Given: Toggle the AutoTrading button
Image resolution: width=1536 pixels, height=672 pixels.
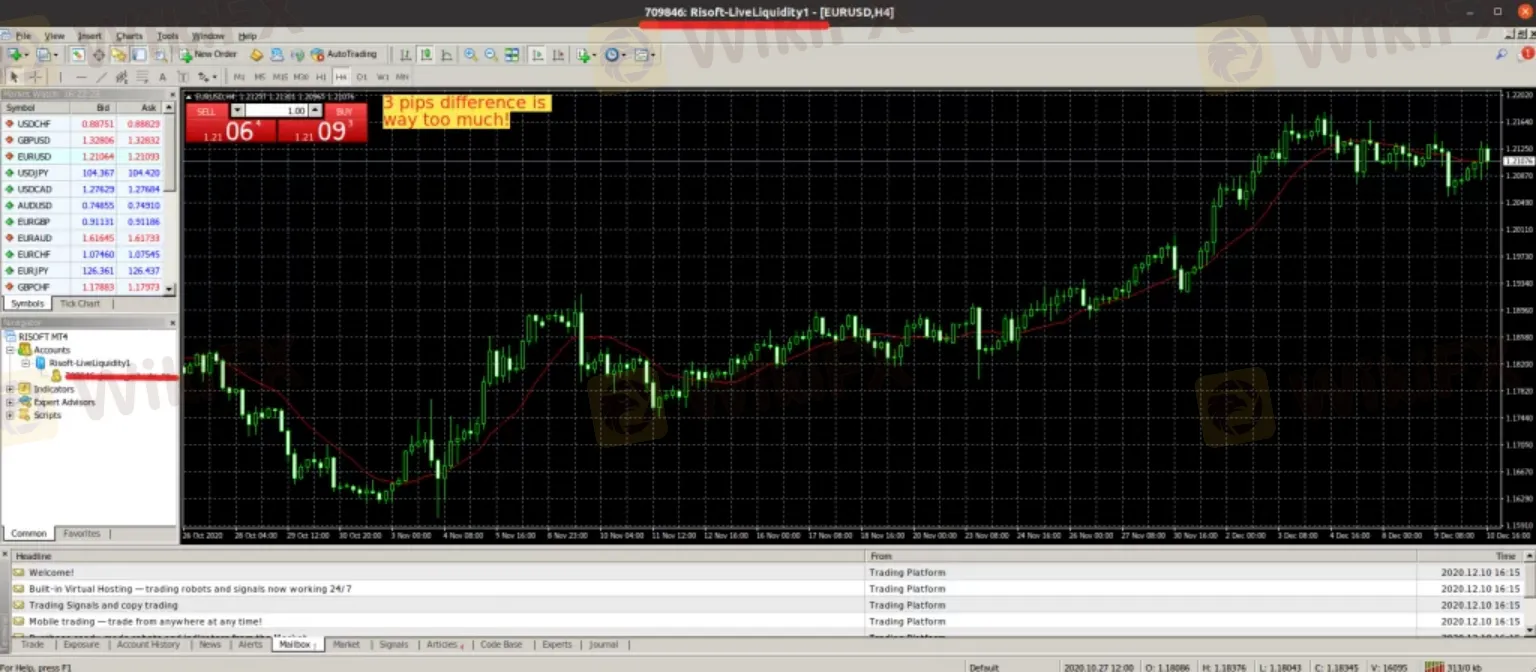Looking at the screenshot, I should tap(344, 55).
